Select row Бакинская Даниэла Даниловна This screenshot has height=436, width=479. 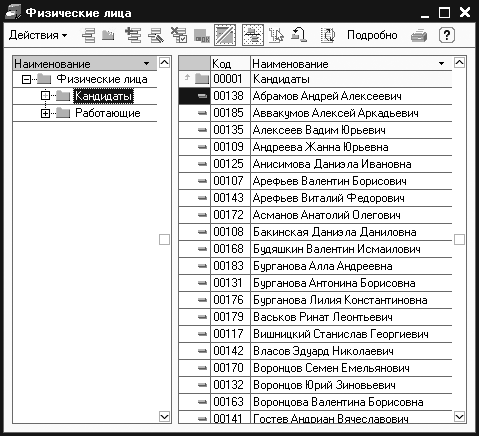315,232
